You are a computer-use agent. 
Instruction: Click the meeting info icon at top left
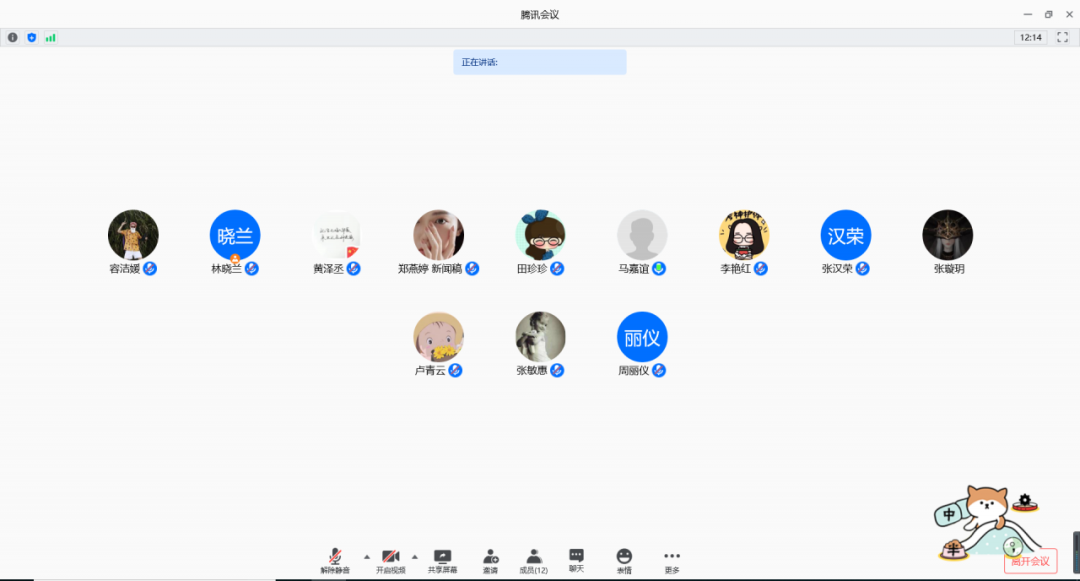(13, 37)
